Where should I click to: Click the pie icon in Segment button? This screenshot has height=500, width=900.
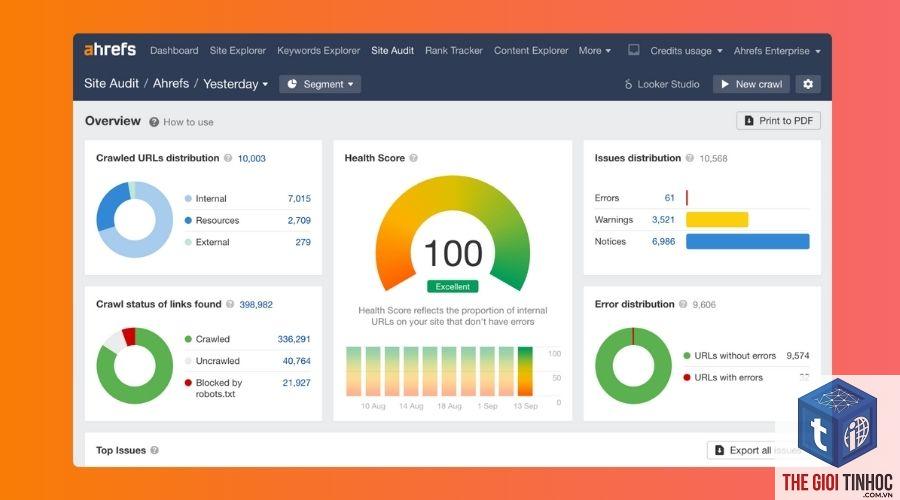pos(292,84)
